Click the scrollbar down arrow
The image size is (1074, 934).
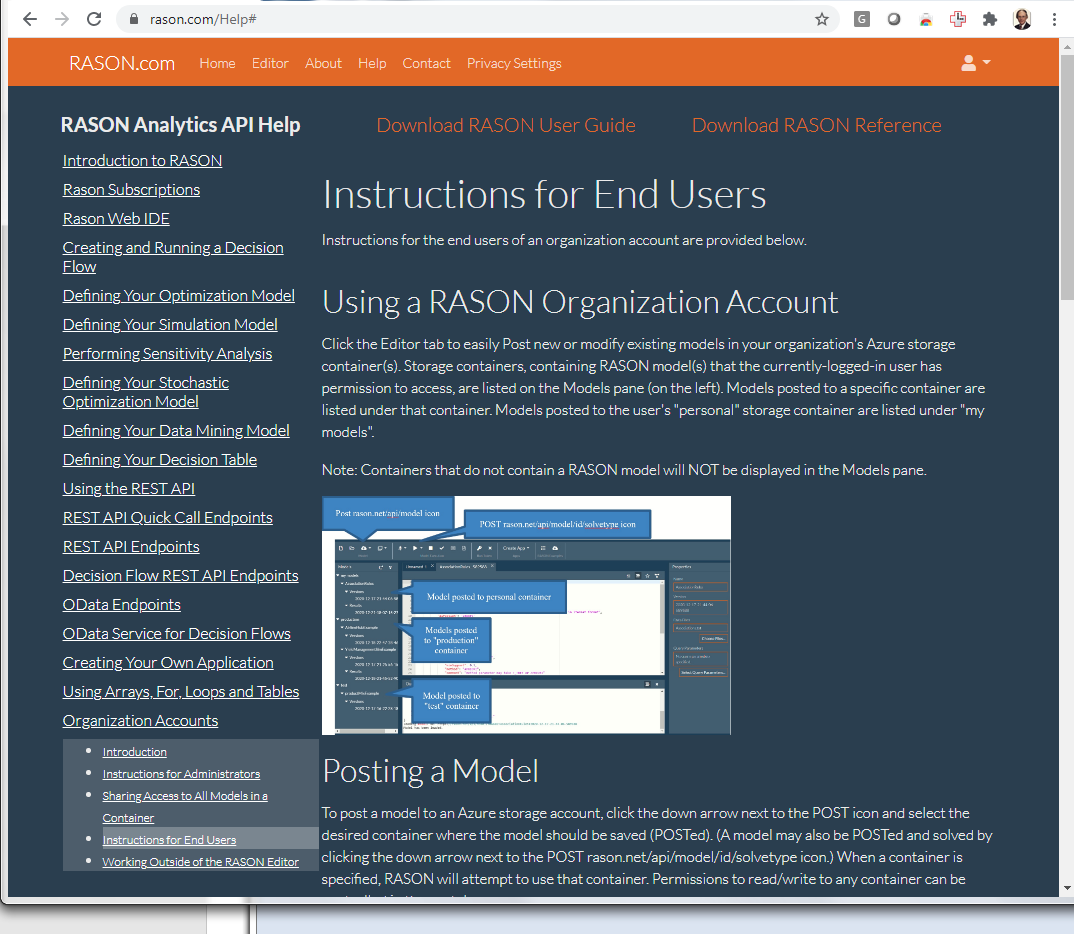click(x=1066, y=888)
